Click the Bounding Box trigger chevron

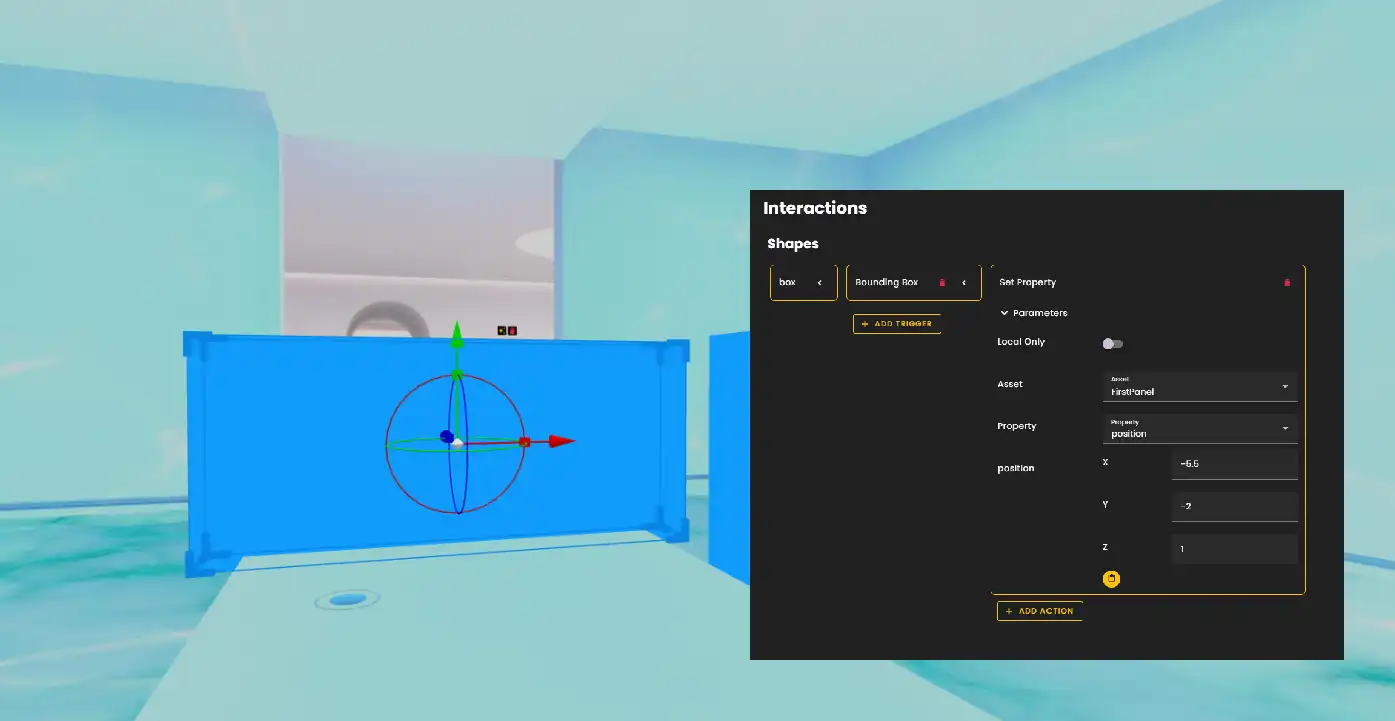click(964, 283)
